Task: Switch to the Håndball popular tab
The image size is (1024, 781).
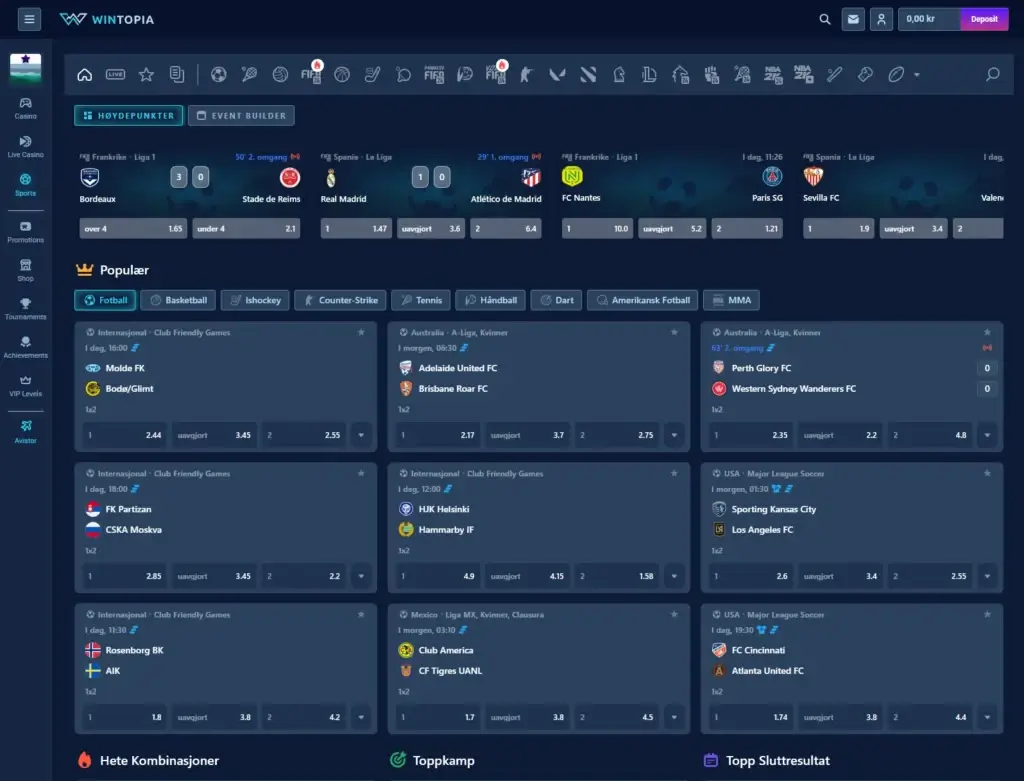Action: point(490,300)
